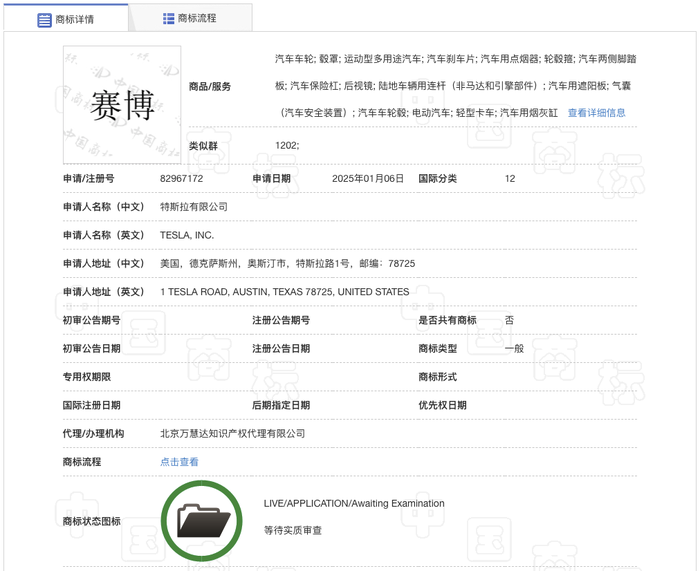The image size is (700, 571).
Task: Click the 初审公告日期 label
Action: tap(92, 349)
